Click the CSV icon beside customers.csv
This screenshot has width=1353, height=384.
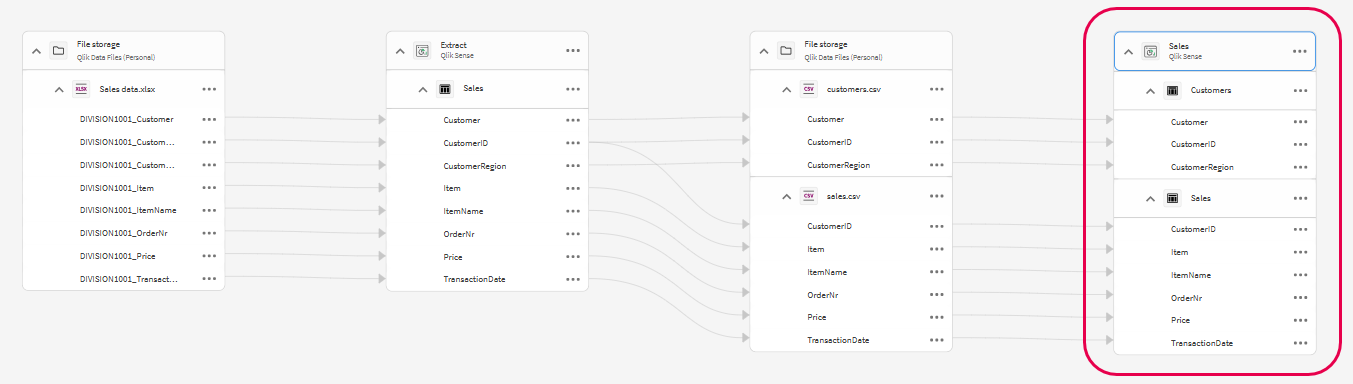click(809, 89)
